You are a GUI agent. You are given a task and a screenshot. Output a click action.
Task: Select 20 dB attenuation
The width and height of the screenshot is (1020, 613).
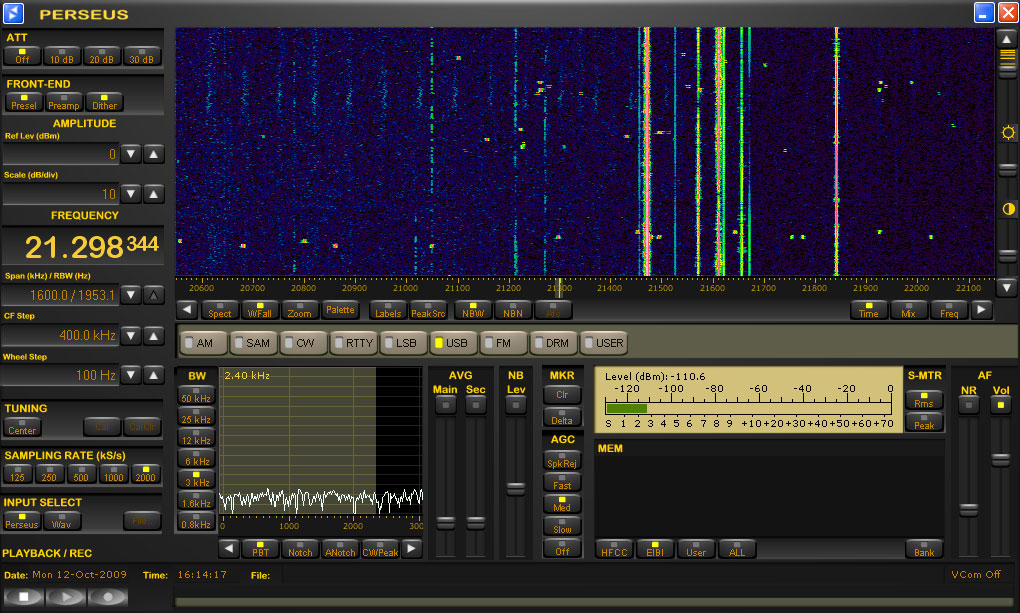click(101, 56)
